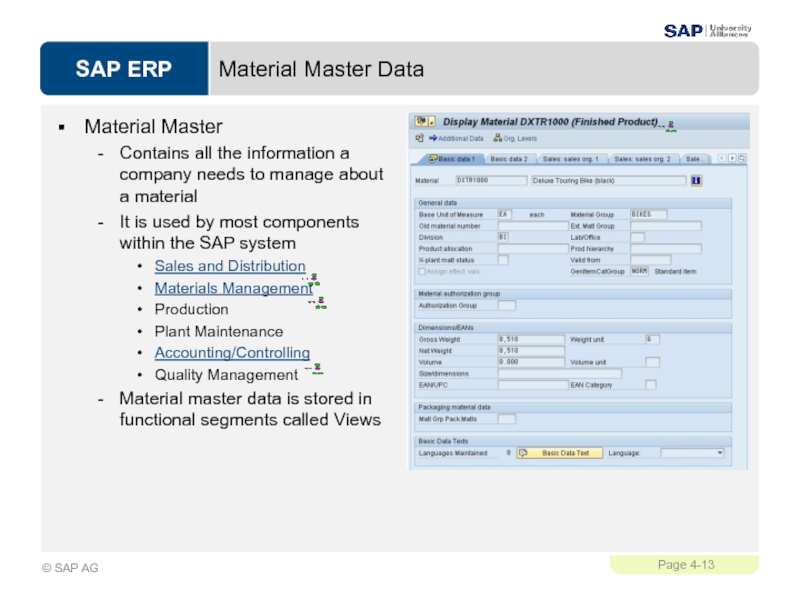Click the Material Group field BIKES
Image resolution: width=800 pixels, height=600 pixels.
pyautogui.click(x=648, y=215)
